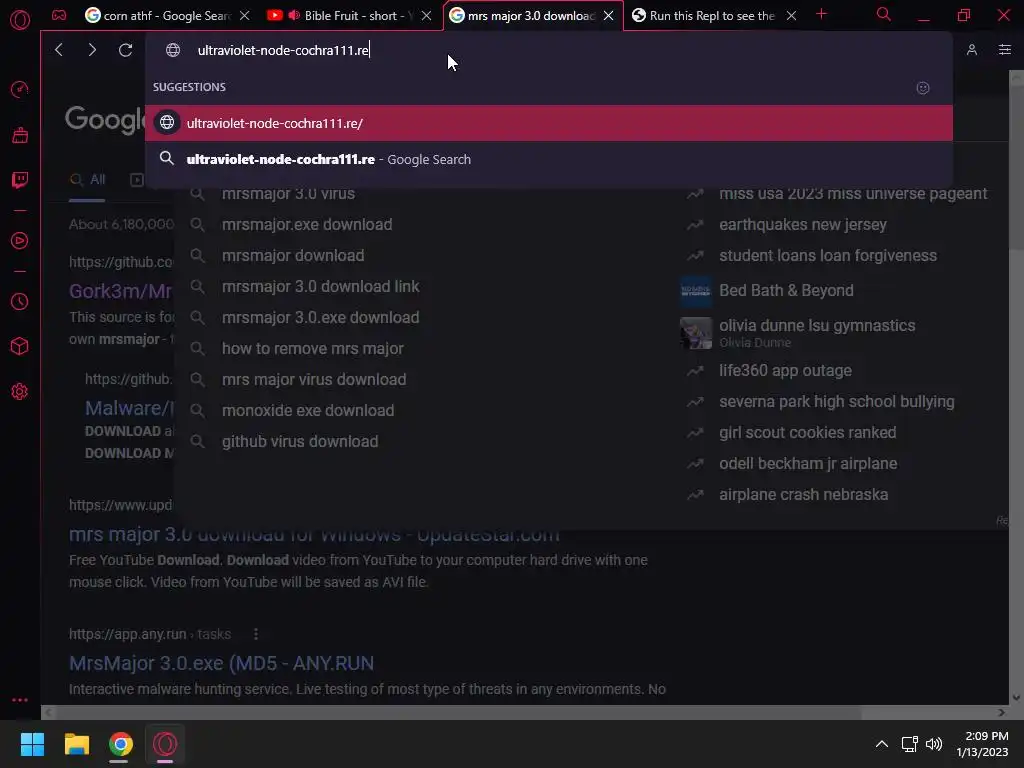Choose mrs major virus download suggestion
The width and height of the screenshot is (1024, 768).
tap(313, 379)
